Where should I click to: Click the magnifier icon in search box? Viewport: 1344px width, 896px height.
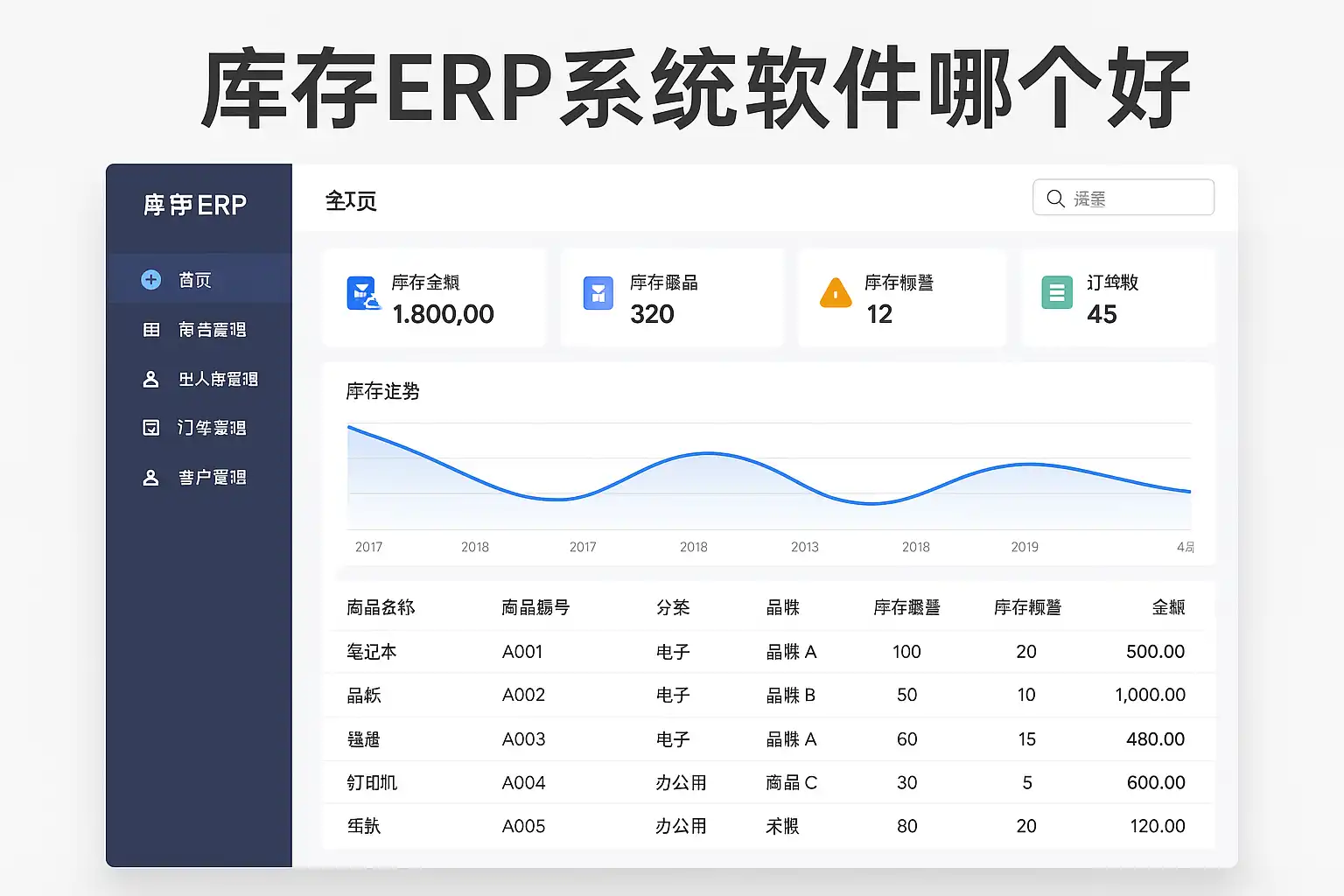click(x=1056, y=199)
